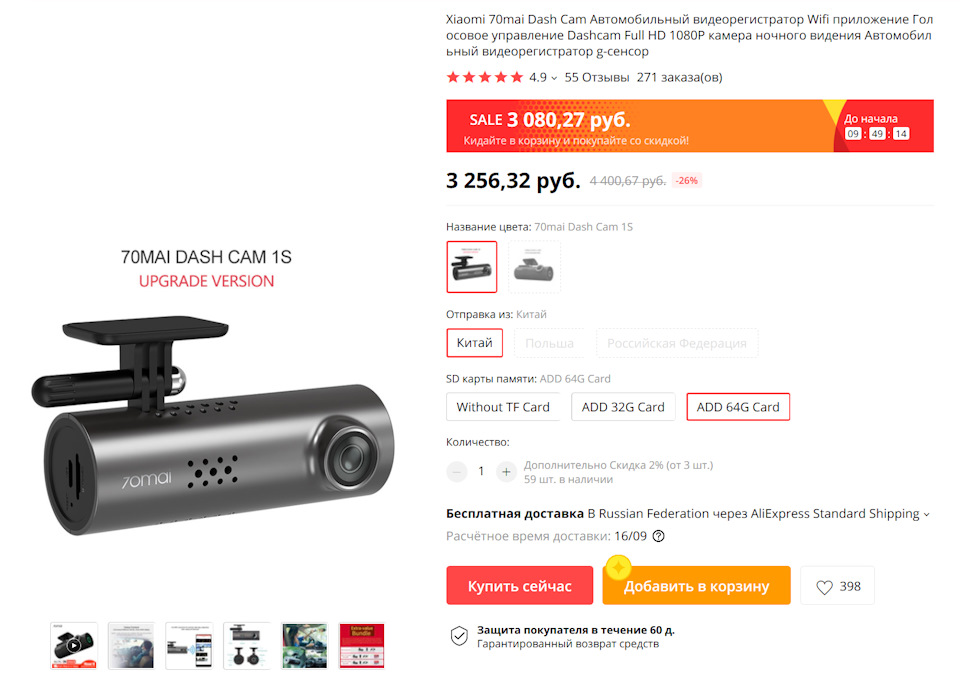Viewport: 960px width, 687px height.
Task: Expand AliExpress Standard Shipping options chevron
Action: (926, 514)
